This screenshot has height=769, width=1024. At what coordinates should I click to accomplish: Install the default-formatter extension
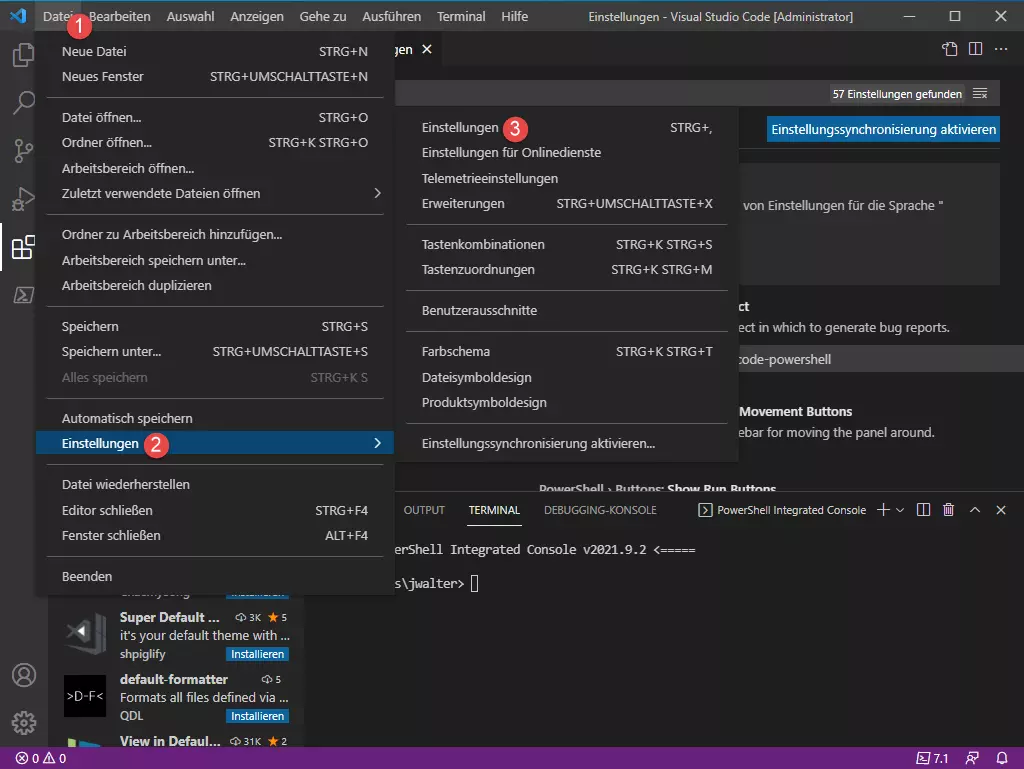[x=257, y=716]
